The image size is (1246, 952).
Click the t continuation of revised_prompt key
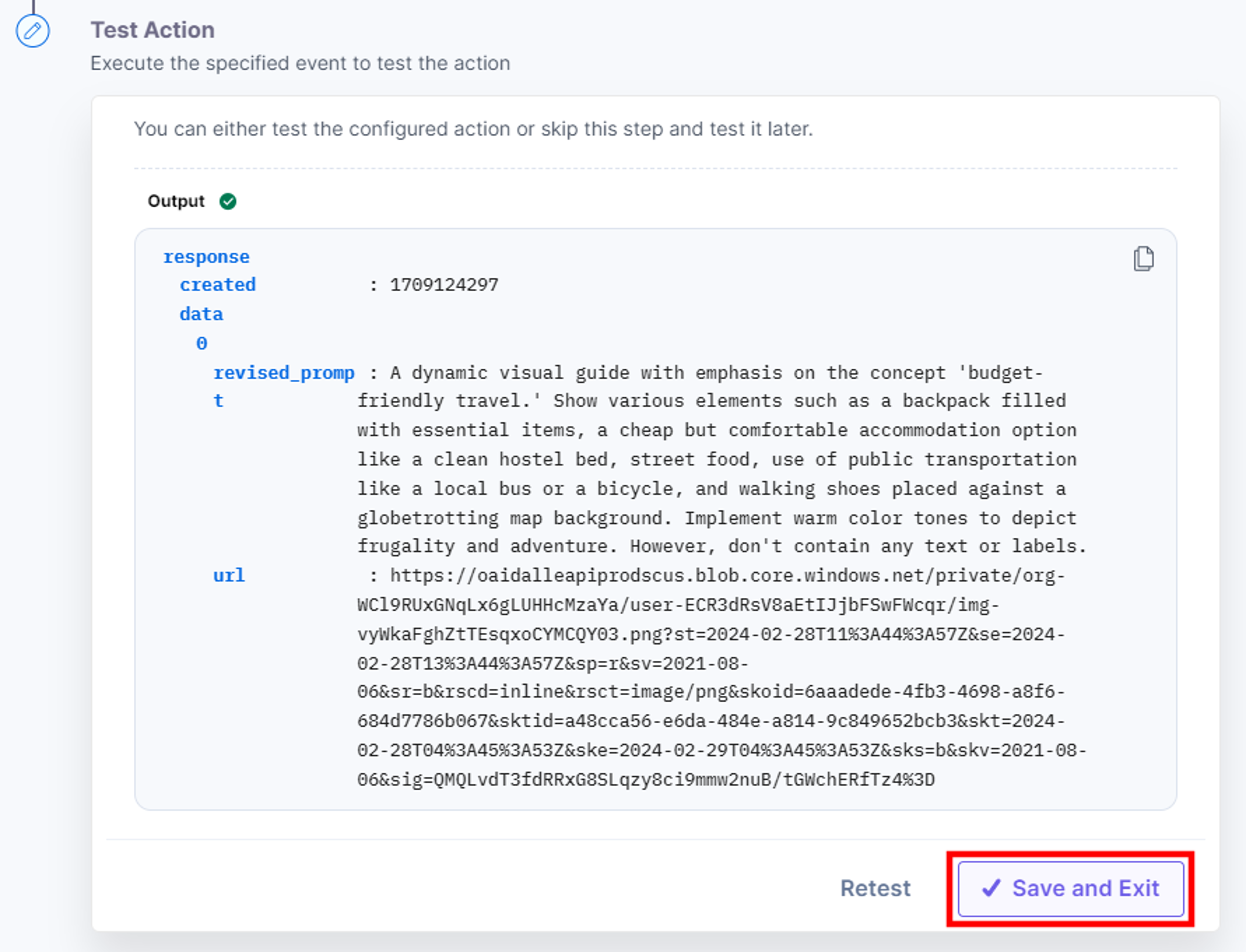[x=218, y=401]
